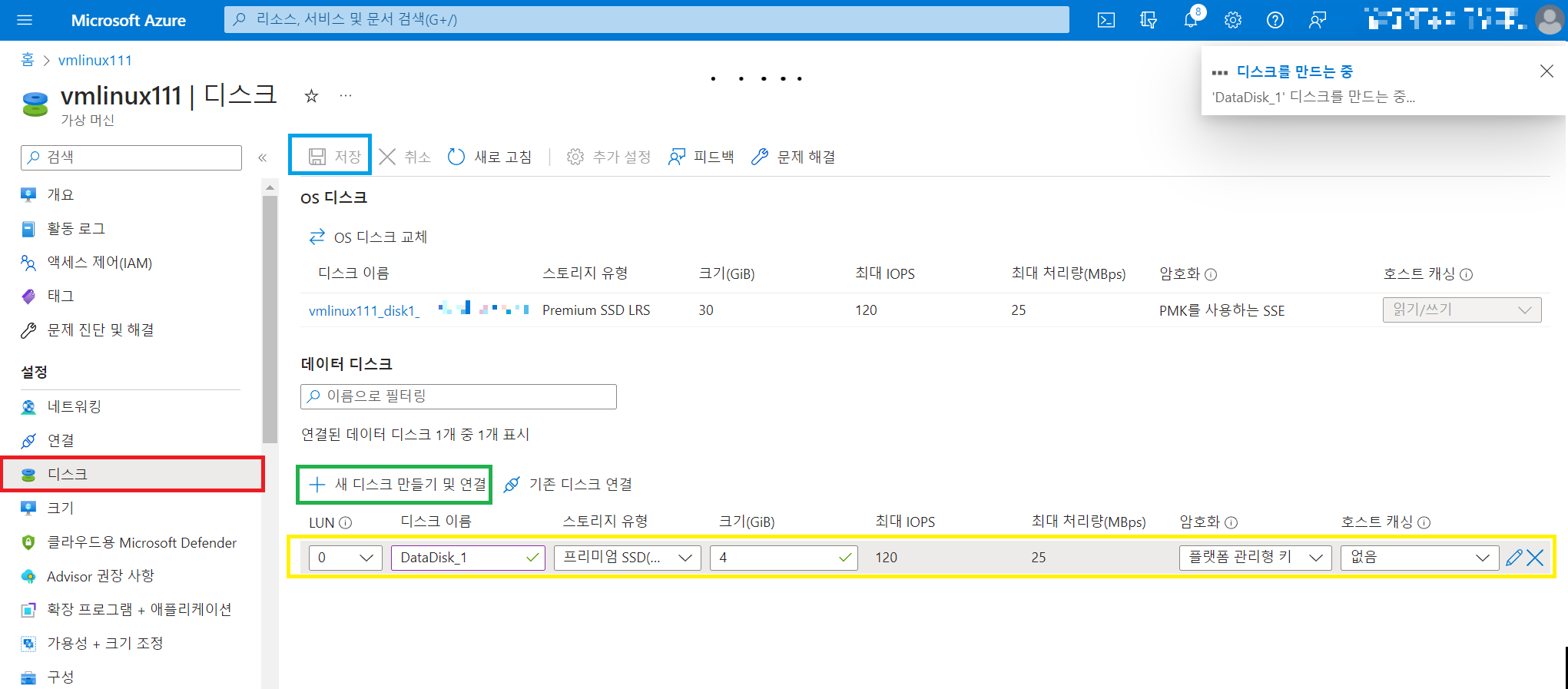The height and width of the screenshot is (689, 1568).
Task: Open 추가 설정 additional settings
Action: 608,157
